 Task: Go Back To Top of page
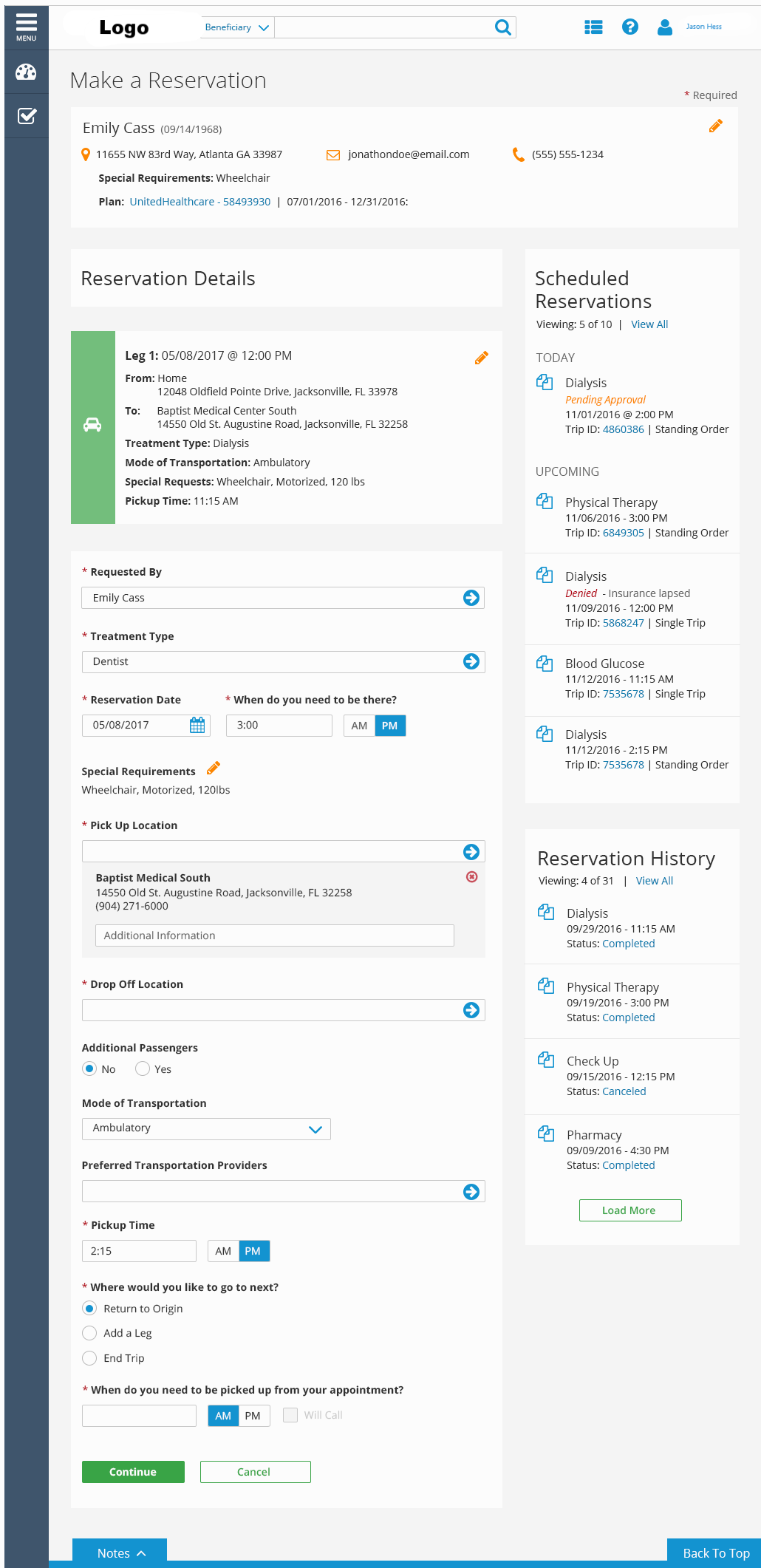pos(714,1553)
